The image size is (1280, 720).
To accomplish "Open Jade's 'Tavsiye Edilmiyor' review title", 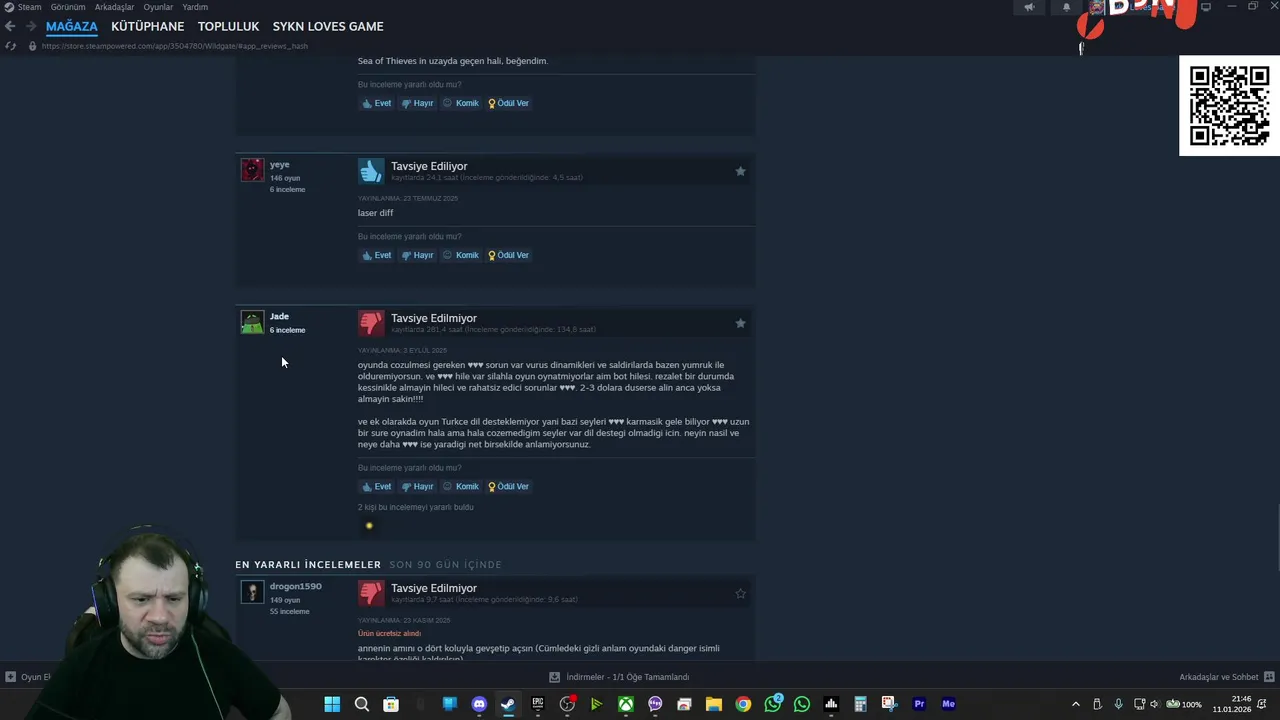I will (x=434, y=318).
